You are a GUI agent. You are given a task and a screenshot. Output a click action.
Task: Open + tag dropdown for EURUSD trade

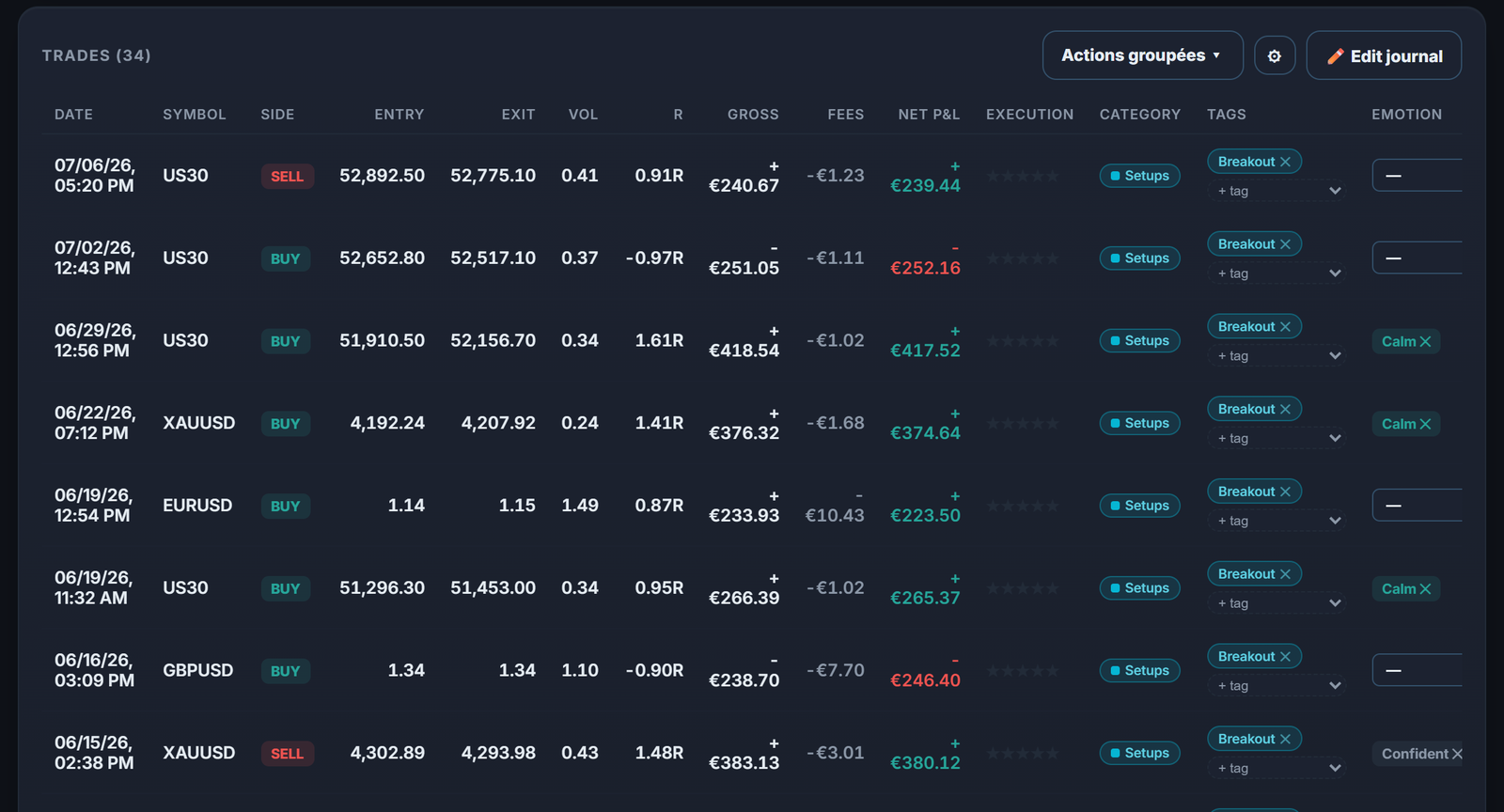tap(1277, 521)
